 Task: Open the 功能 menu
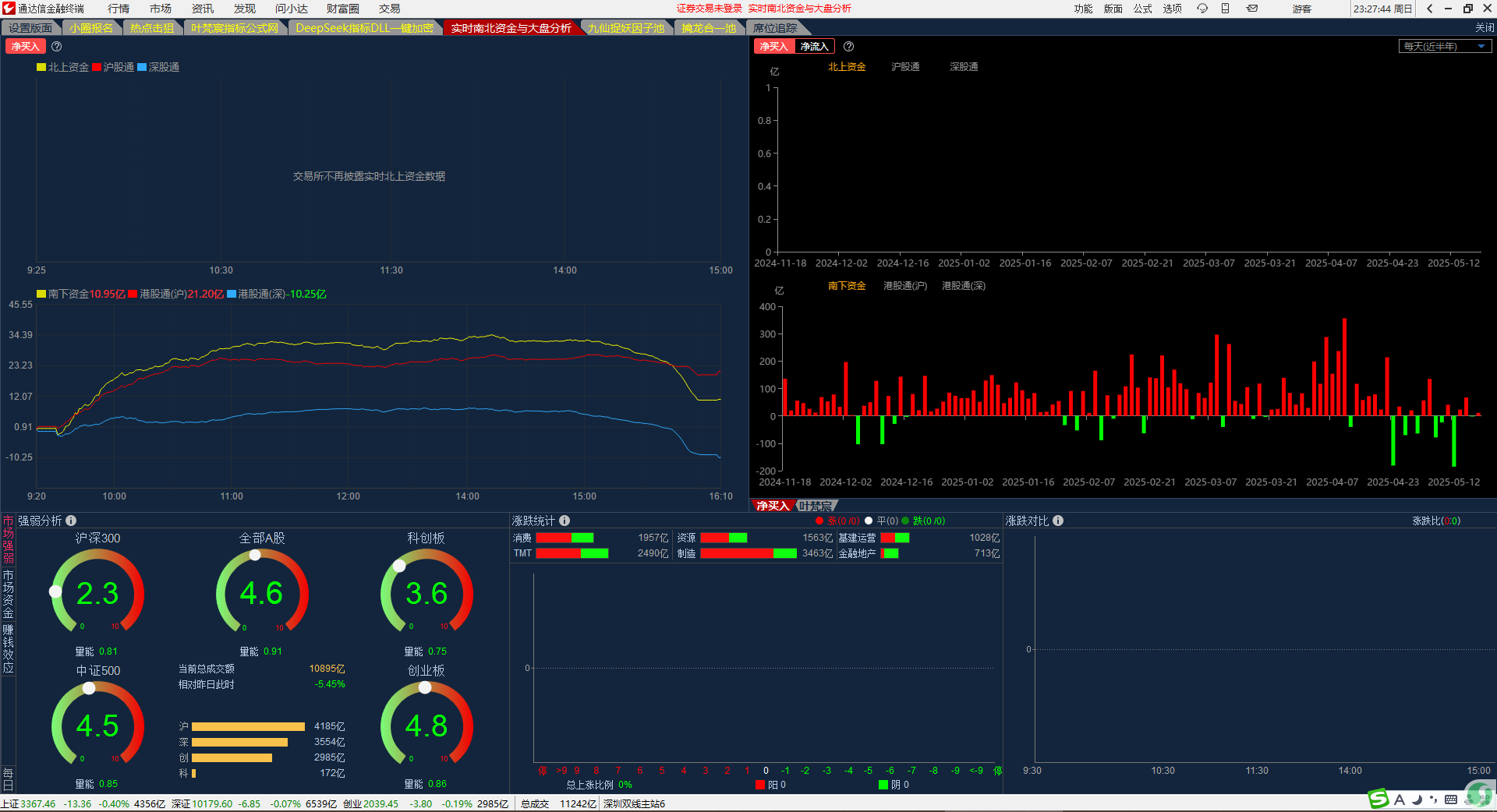coord(1083,9)
